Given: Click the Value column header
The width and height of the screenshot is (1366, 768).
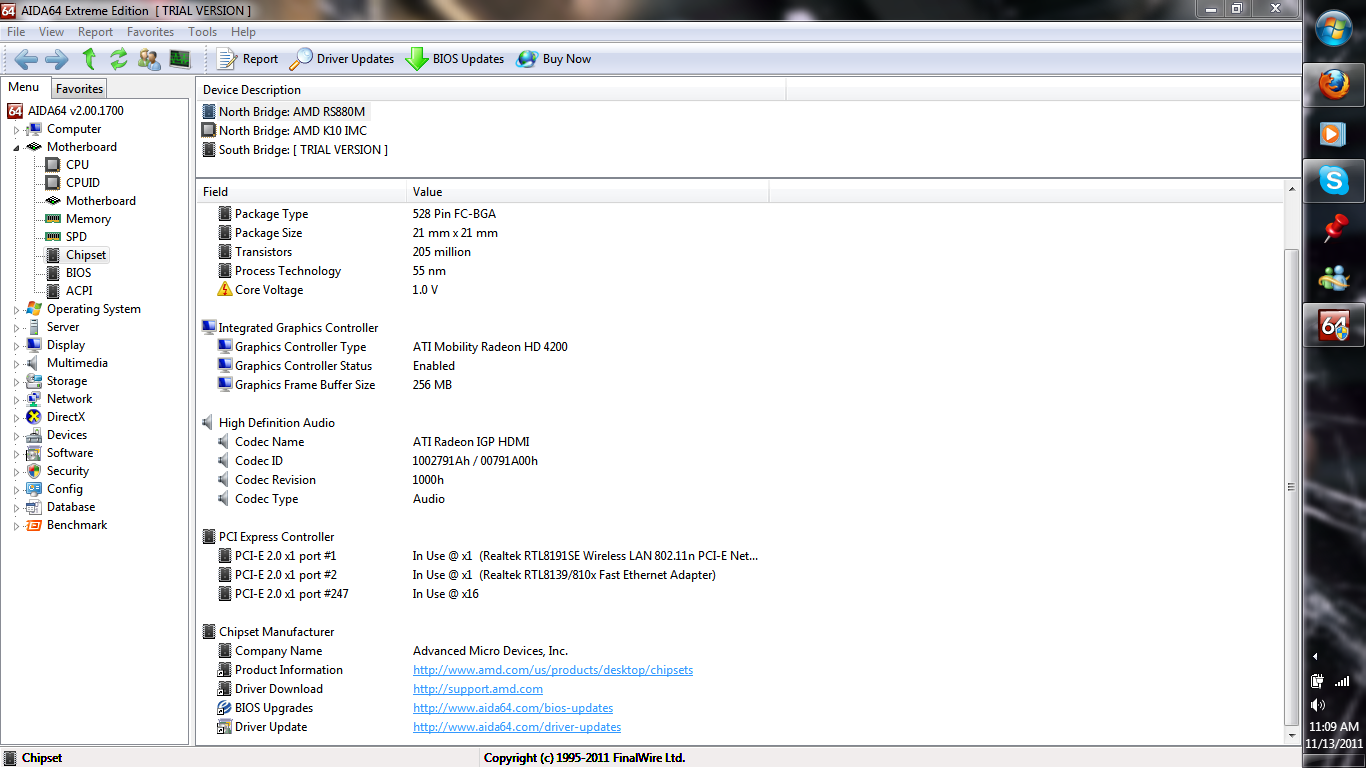Looking at the screenshot, I should point(588,192).
